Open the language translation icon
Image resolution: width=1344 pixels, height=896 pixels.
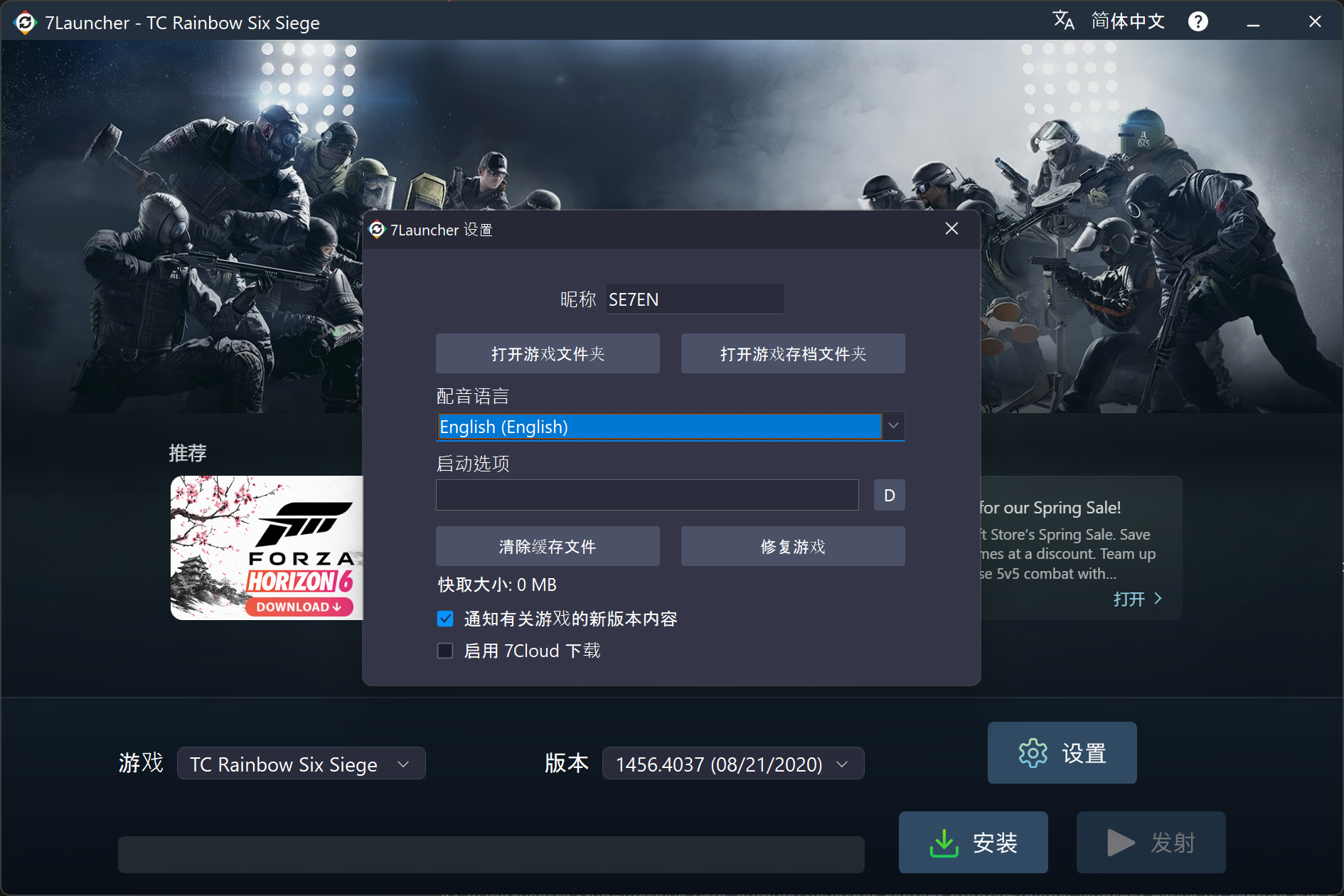(1063, 20)
